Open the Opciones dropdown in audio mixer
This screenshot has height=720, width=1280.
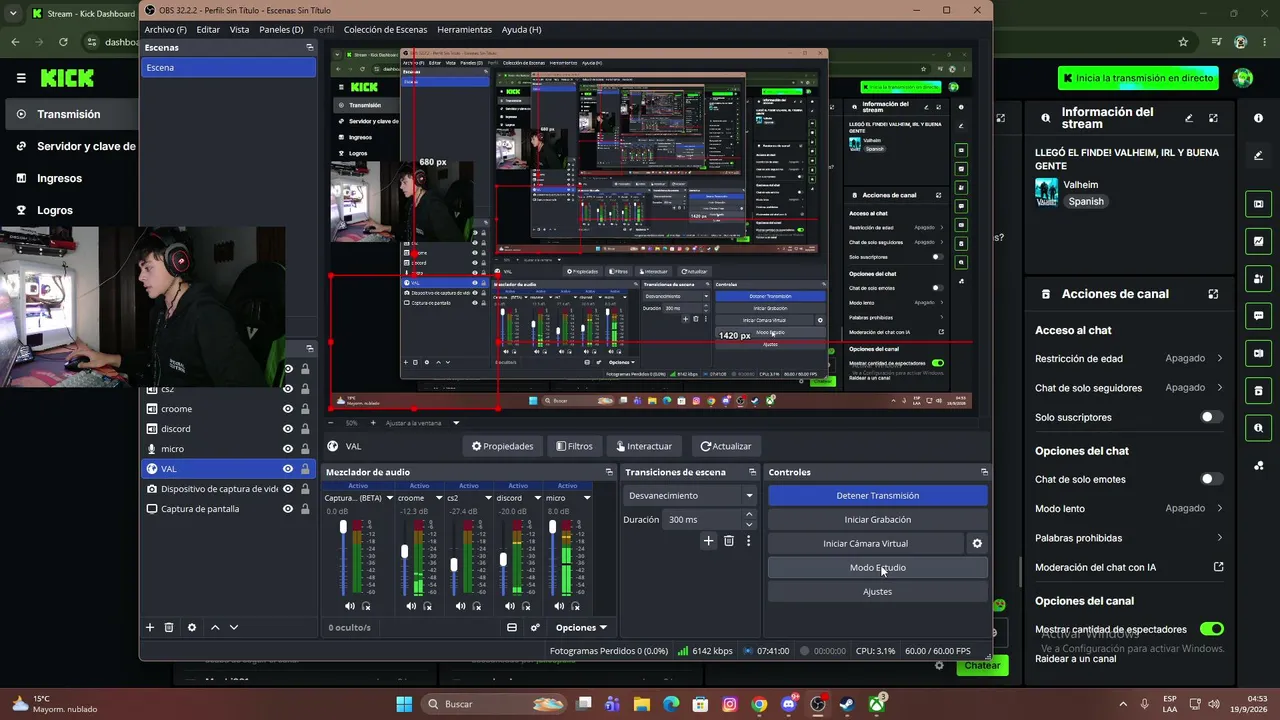581,628
